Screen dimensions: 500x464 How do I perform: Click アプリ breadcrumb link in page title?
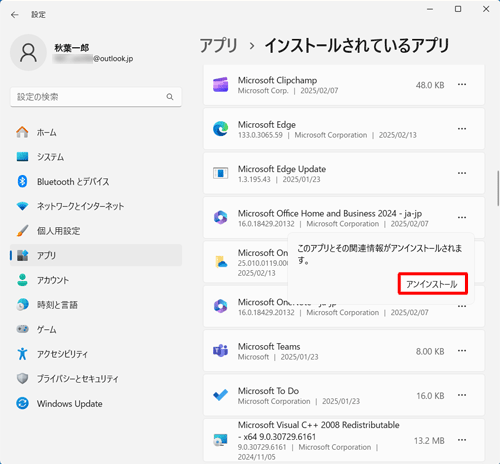click(x=219, y=45)
